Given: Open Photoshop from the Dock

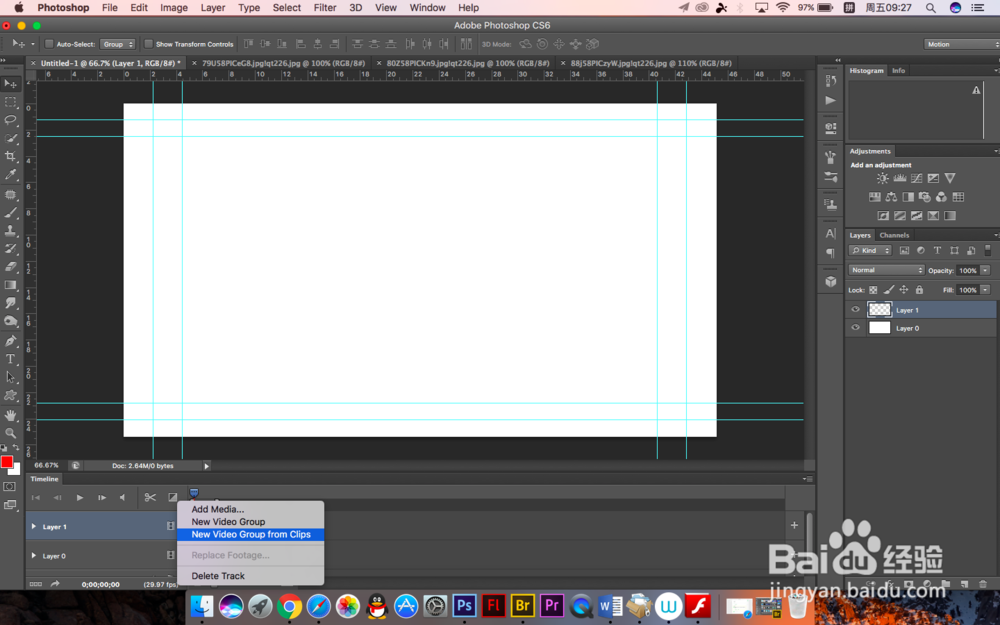Looking at the screenshot, I should tap(464, 605).
